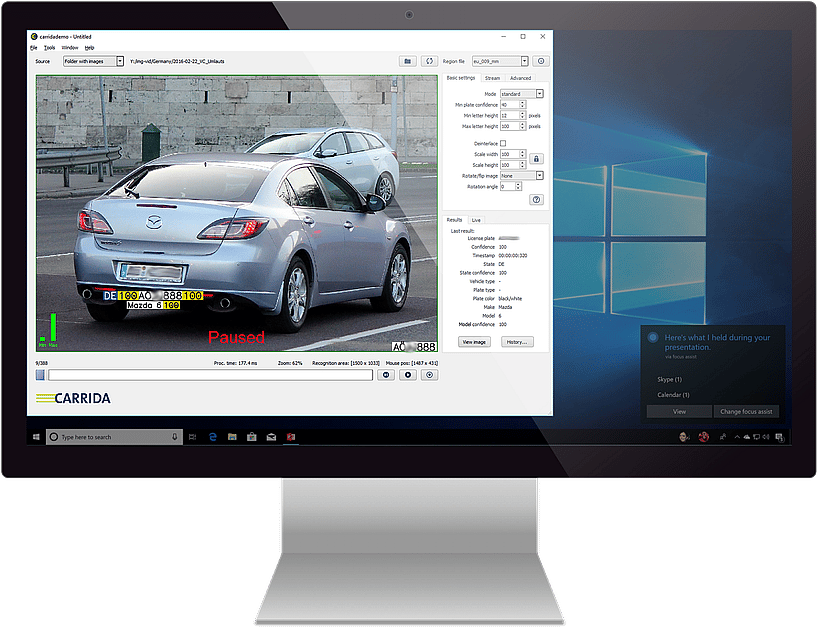This screenshot has height=627, width=817.
Task: Click the View image button
Action: click(x=474, y=342)
